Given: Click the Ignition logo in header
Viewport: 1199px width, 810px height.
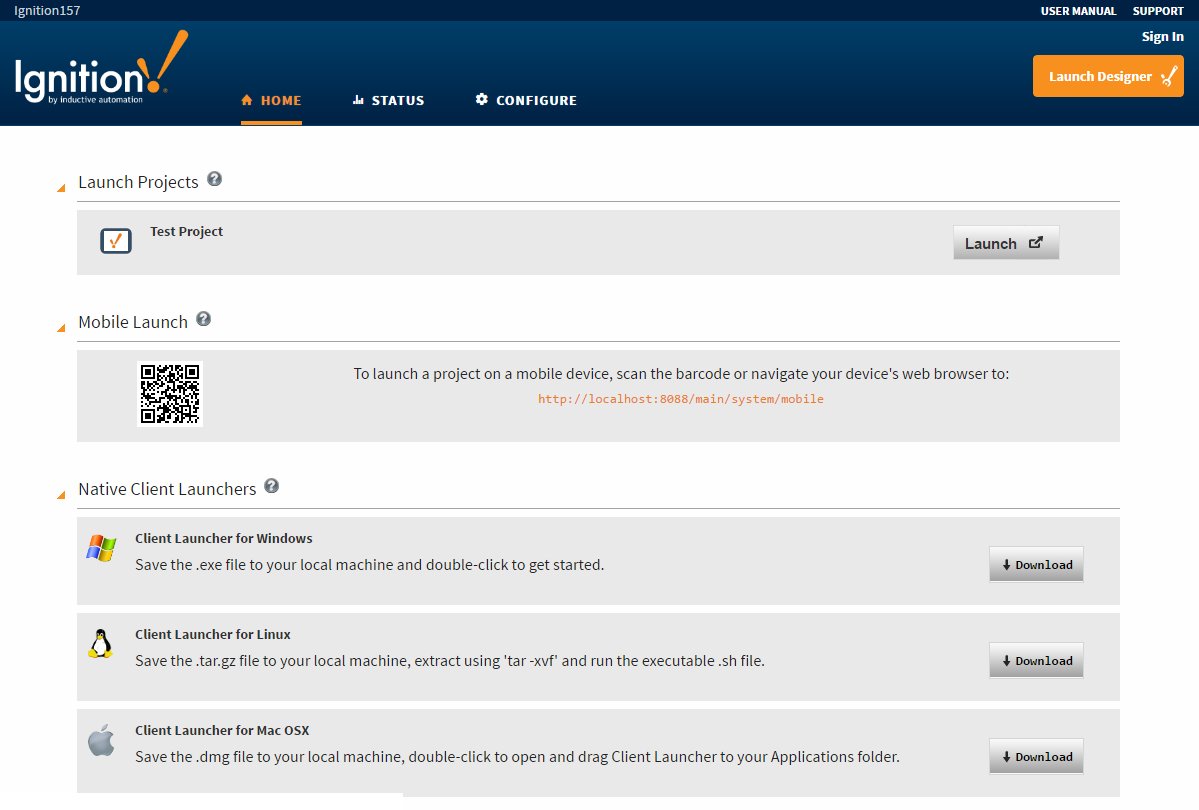Looking at the screenshot, I should 100,72.
